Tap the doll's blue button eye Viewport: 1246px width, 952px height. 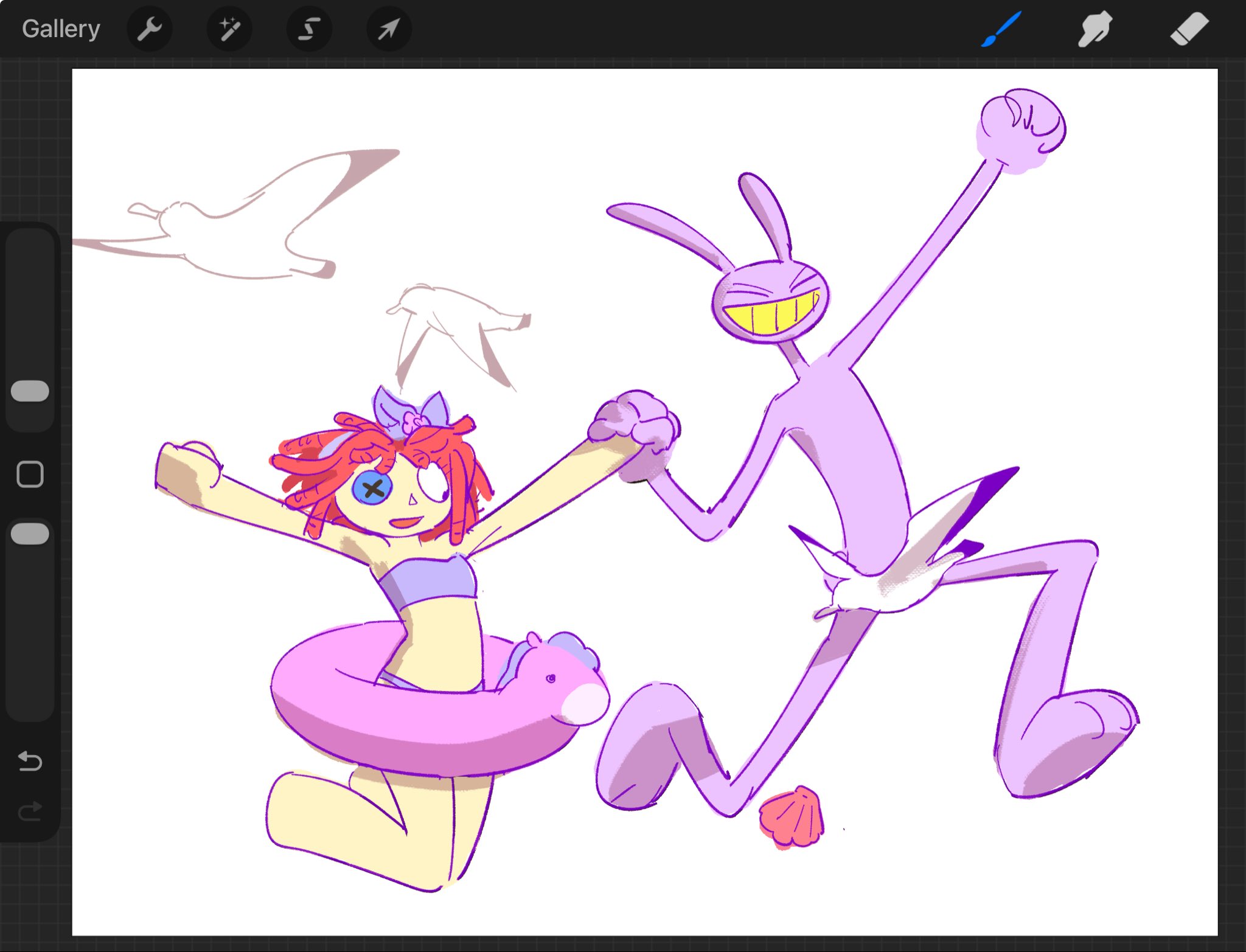[x=371, y=488]
